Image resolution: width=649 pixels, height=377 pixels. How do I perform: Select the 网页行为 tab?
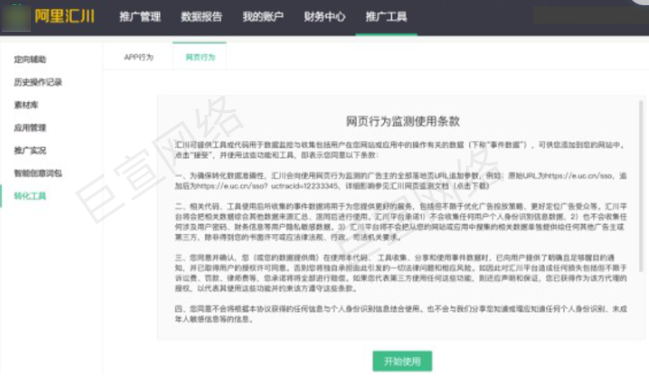point(200,57)
